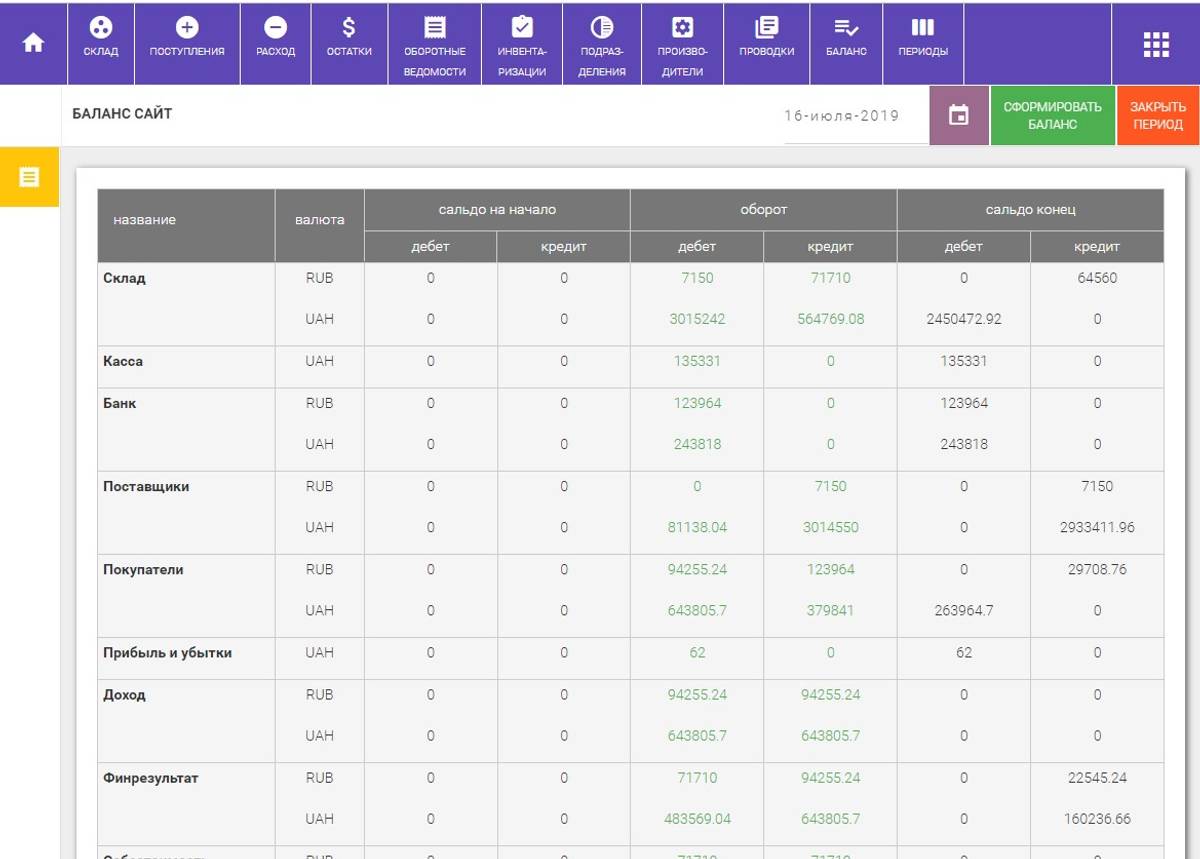
Task: Click Касса end debit 135331
Action: [963, 361]
